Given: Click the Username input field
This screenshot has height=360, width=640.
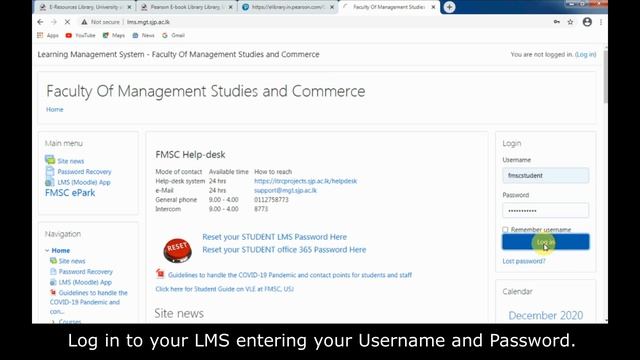Looking at the screenshot, I should pyautogui.click(x=546, y=176).
